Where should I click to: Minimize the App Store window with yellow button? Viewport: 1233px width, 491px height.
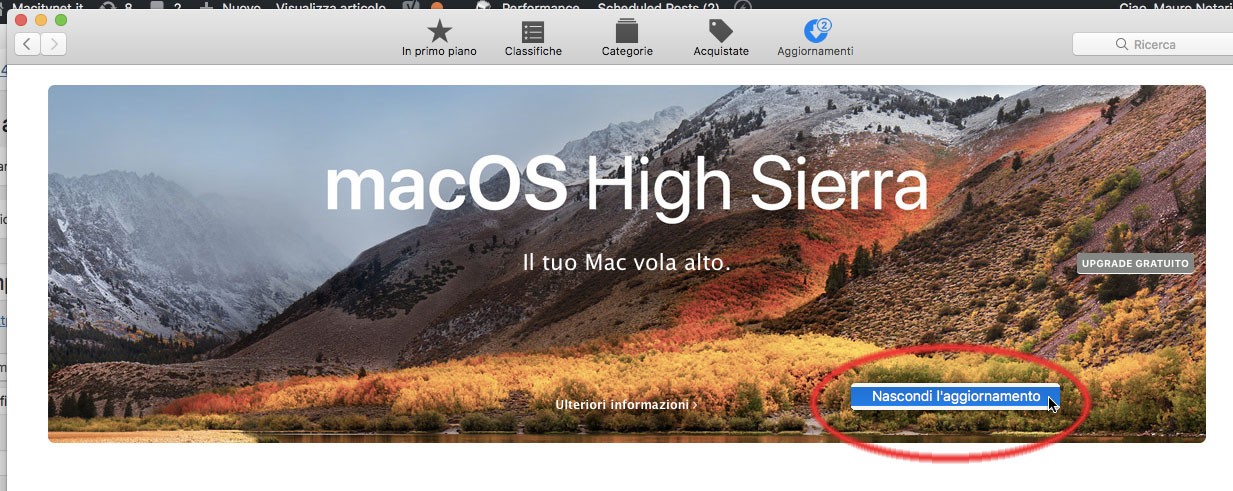coord(41,20)
